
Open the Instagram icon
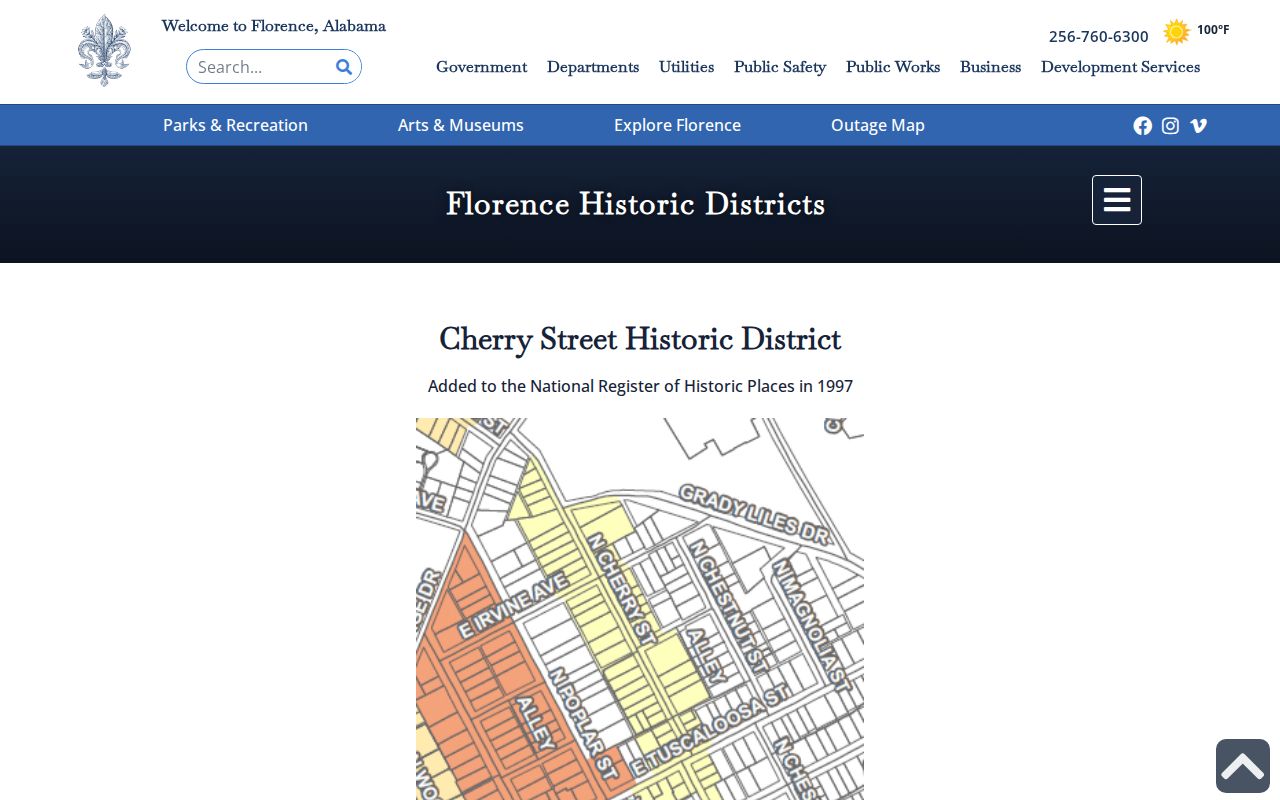coord(1170,125)
